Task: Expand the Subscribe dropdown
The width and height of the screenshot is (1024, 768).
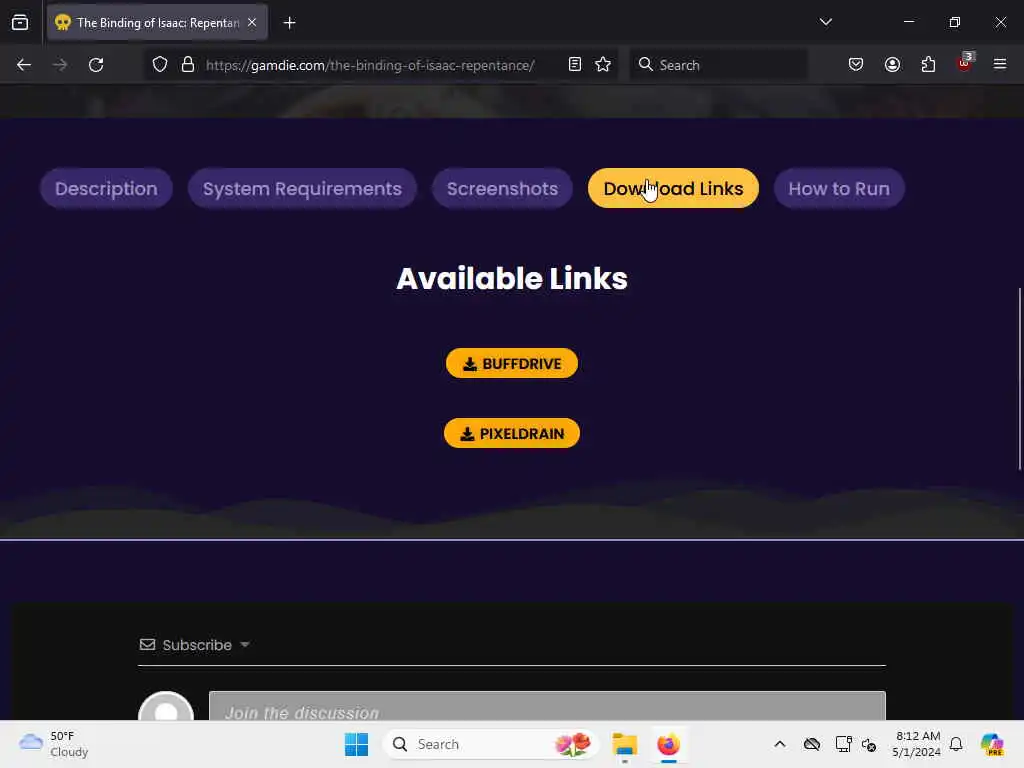Action: point(195,645)
